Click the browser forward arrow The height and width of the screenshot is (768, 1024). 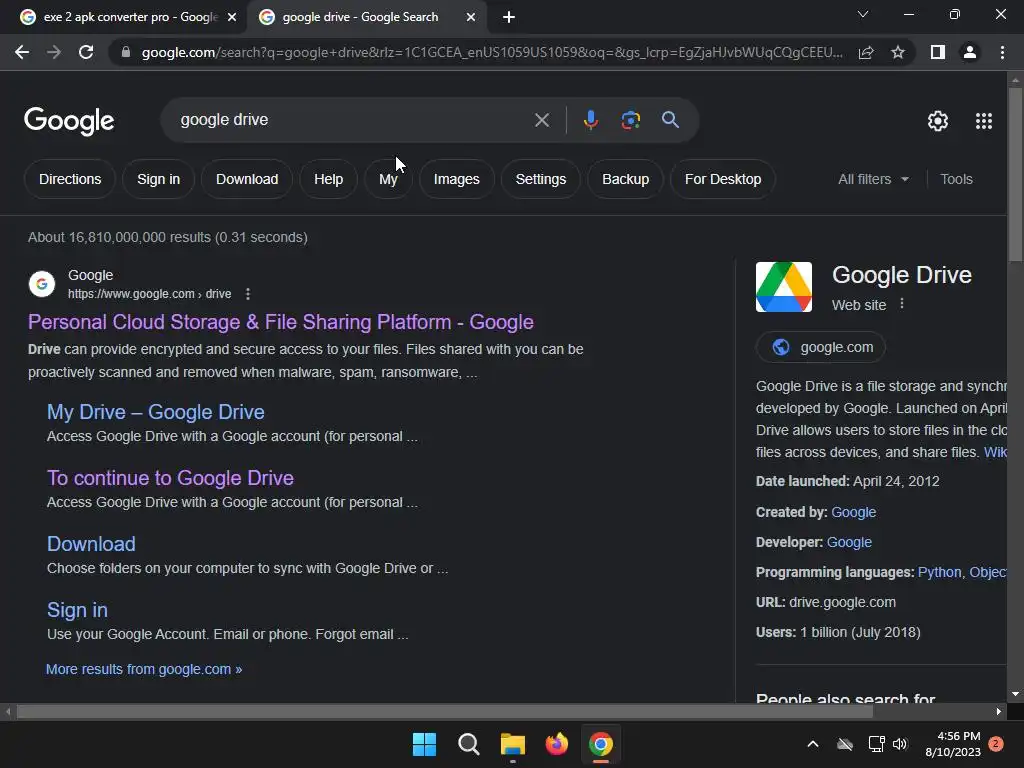54,52
